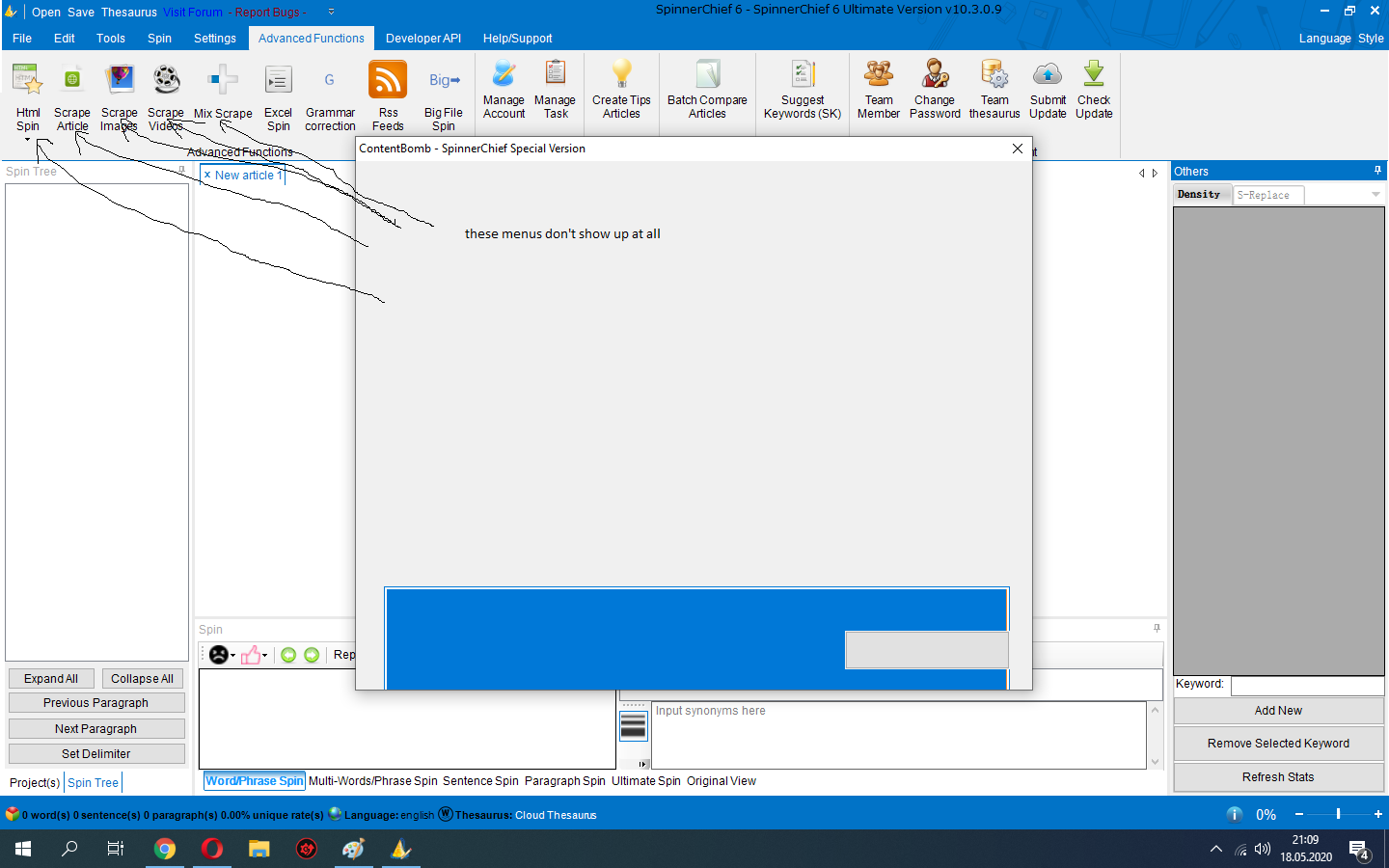This screenshot has height=868, width=1389.
Task: Select the Sentence Spin tab
Action: click(x=480, y=781)
